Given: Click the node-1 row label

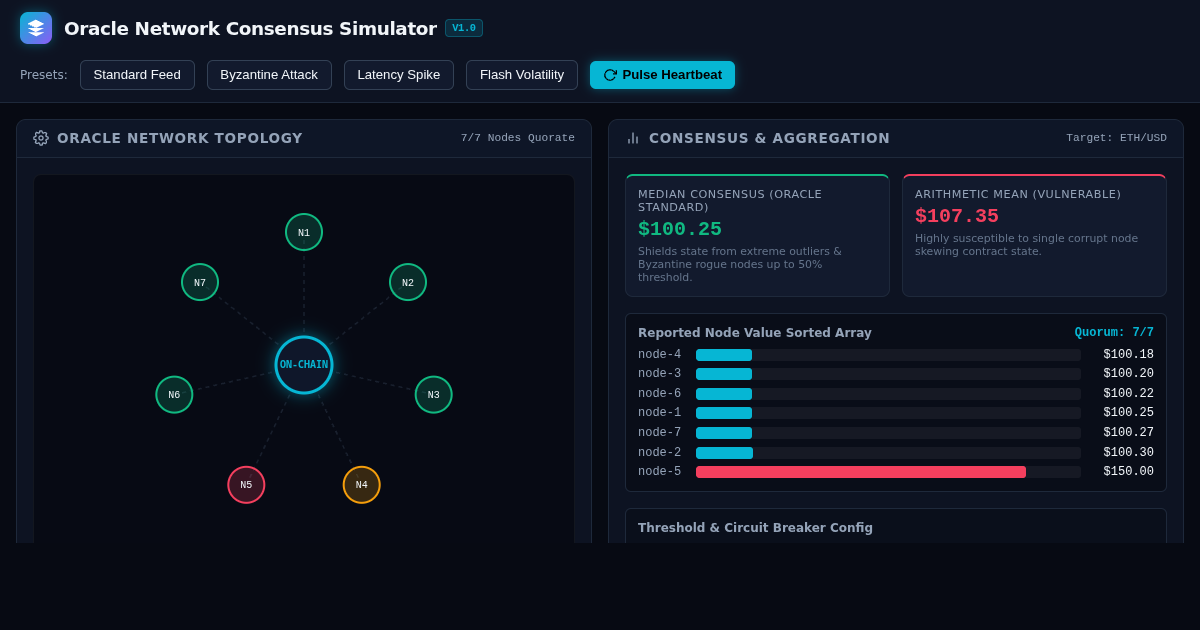Looking at the screenshot, I should click(659, 413).
